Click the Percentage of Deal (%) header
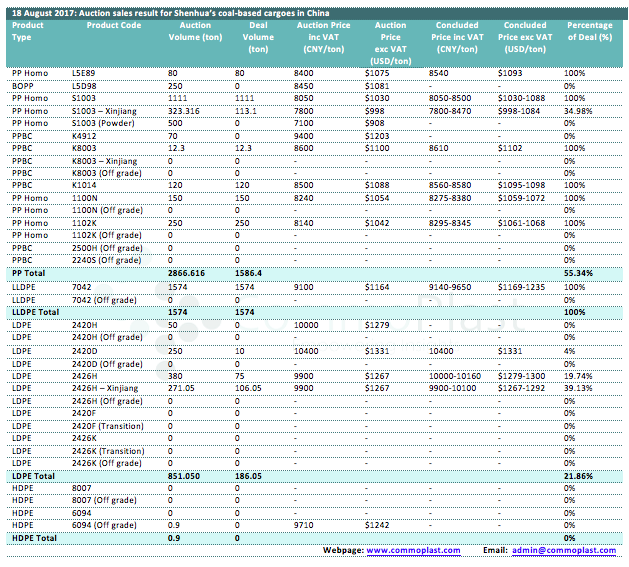 589,36
